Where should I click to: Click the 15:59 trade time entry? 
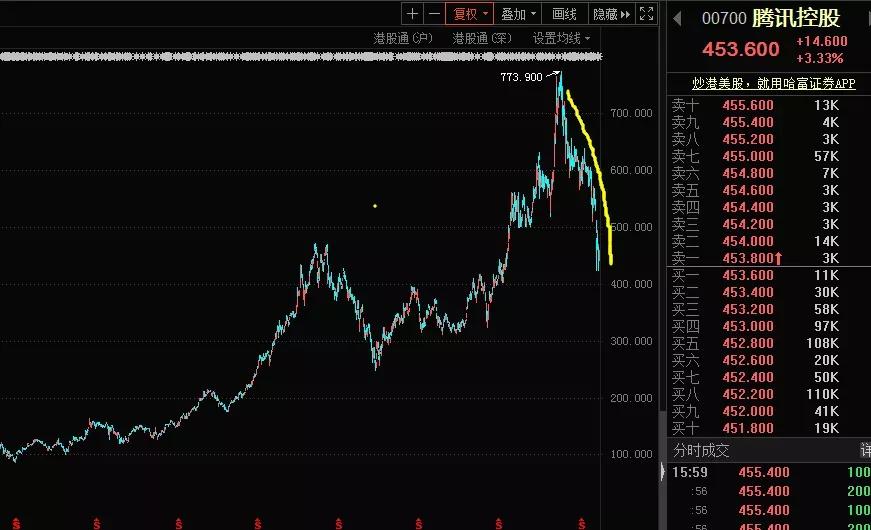[x=690, y=472]
